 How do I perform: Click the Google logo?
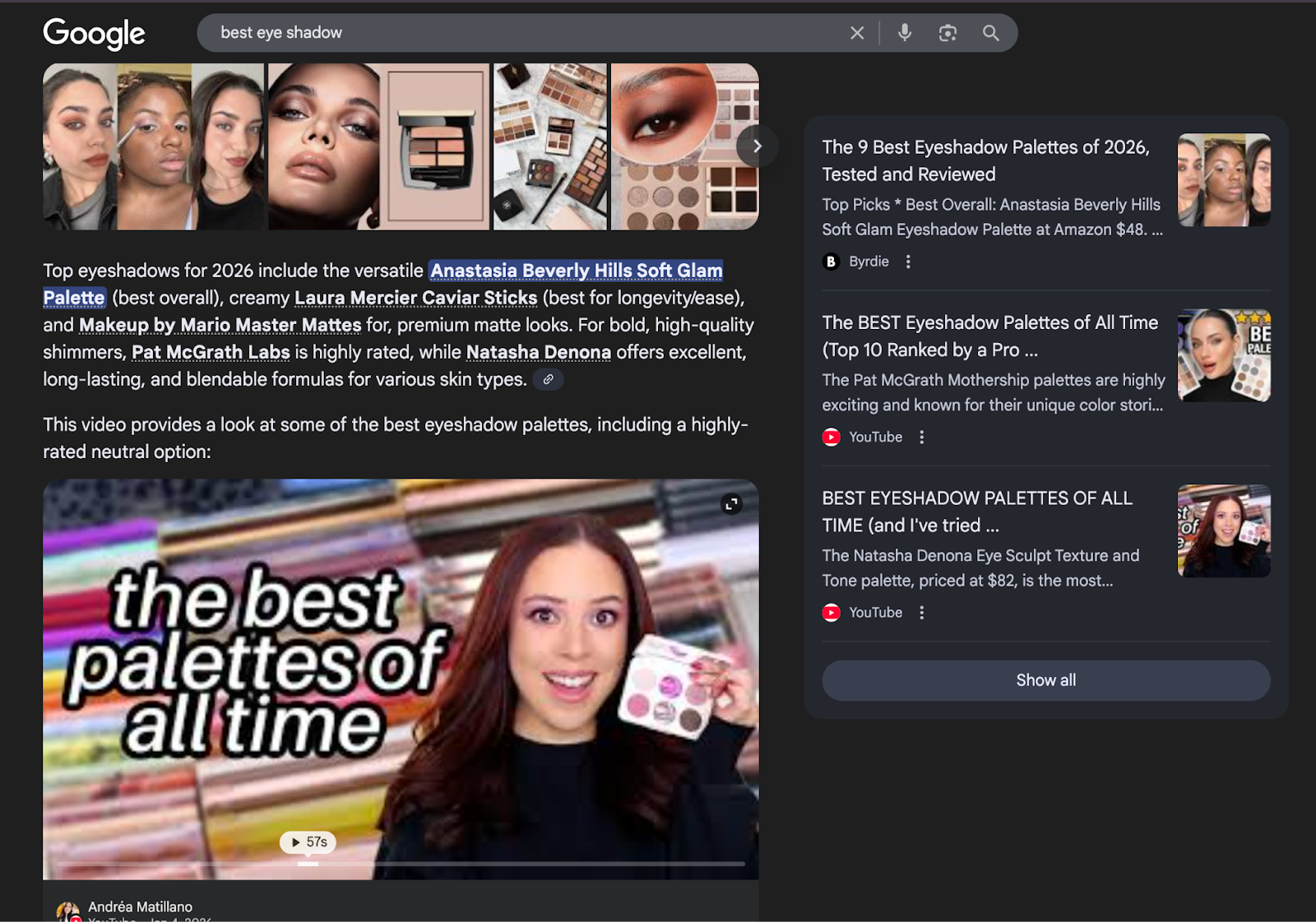point(94,33)
